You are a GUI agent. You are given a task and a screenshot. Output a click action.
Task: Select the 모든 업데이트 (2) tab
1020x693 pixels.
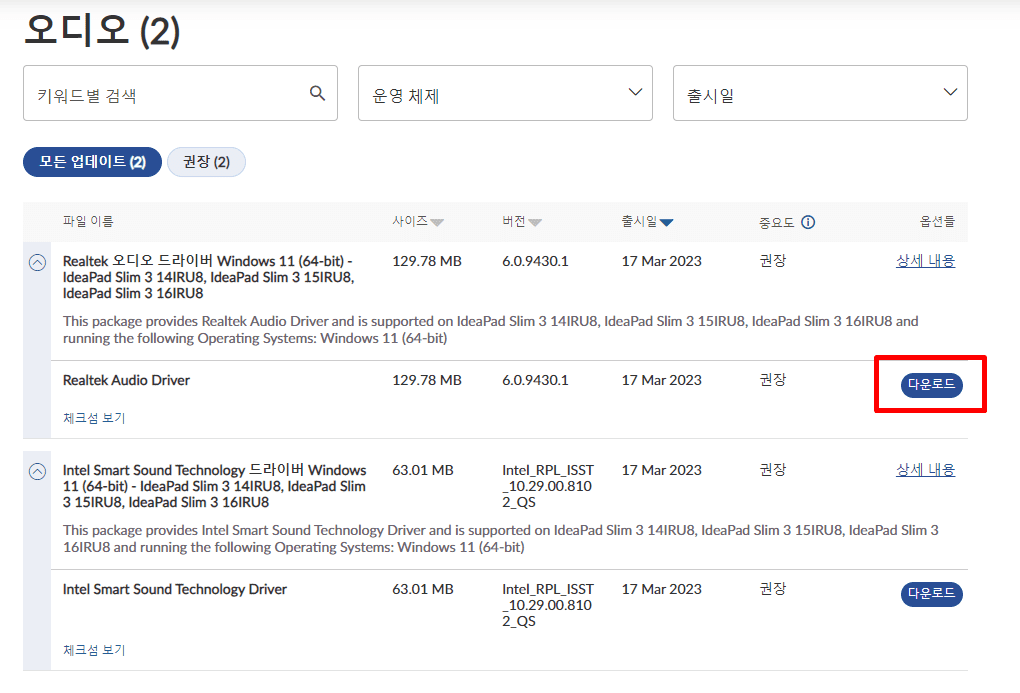pyautogui.click(x=92, y=162)
